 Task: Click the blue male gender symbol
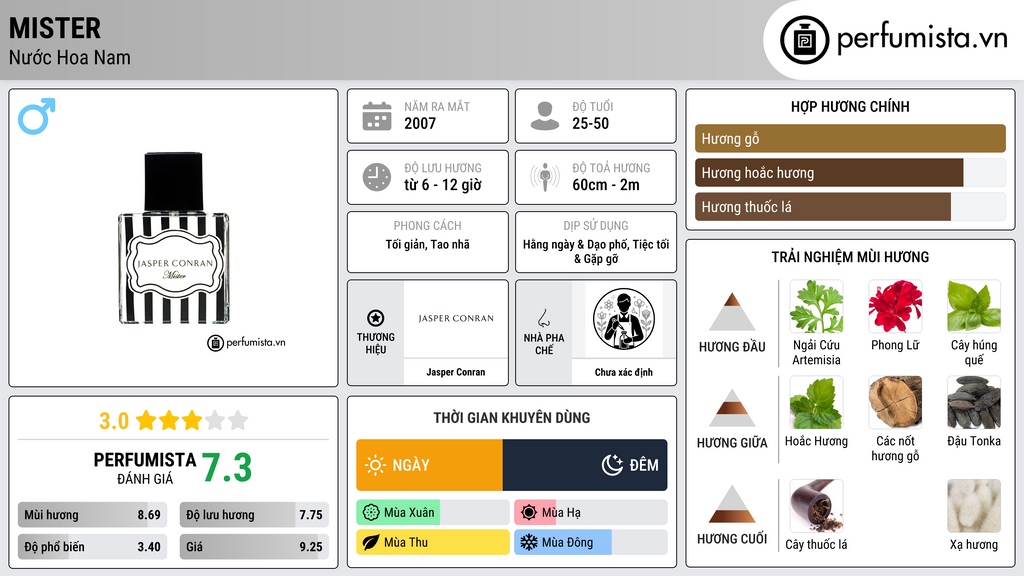coord(37,116)
